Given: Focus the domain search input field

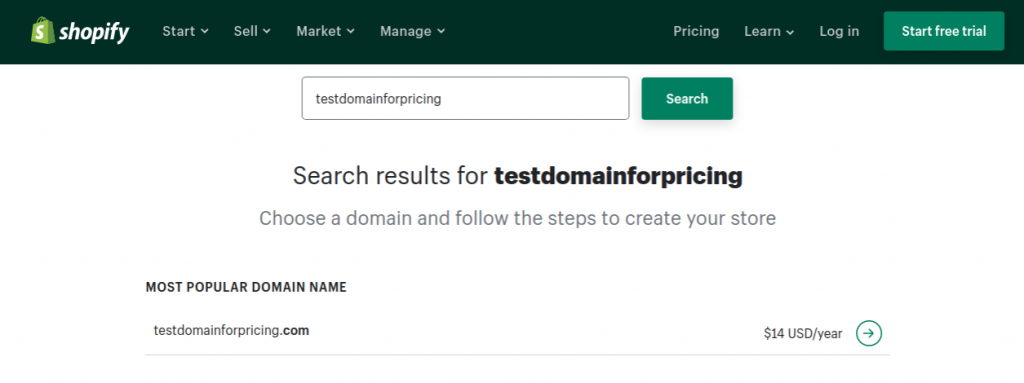Looking at the screenshot, I should 465,99.
